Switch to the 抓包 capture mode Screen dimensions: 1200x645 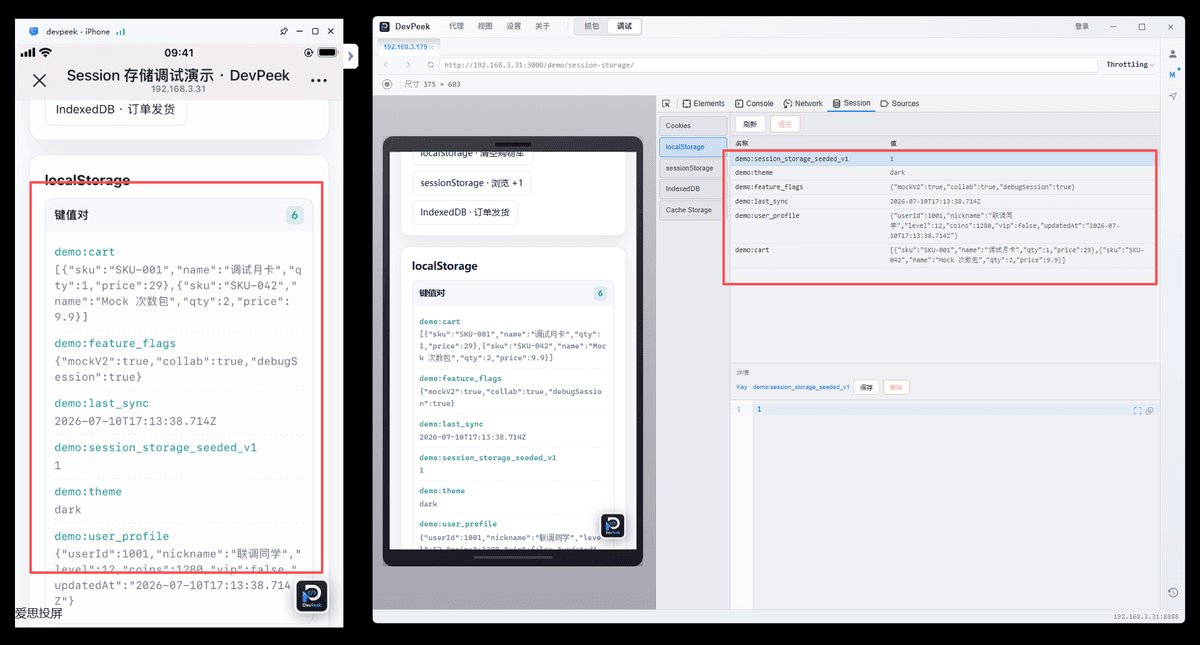(x=591, y=27)
